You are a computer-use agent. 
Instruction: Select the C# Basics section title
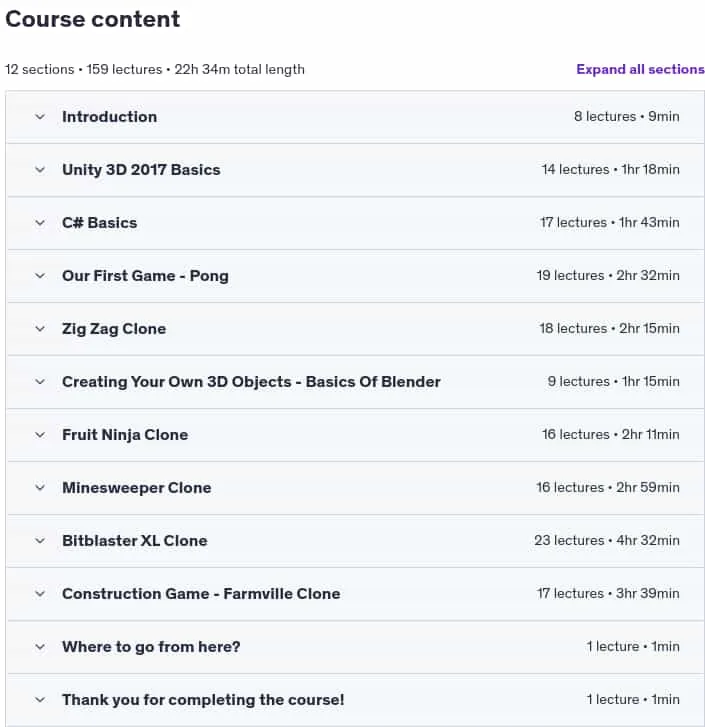[100, 223]
